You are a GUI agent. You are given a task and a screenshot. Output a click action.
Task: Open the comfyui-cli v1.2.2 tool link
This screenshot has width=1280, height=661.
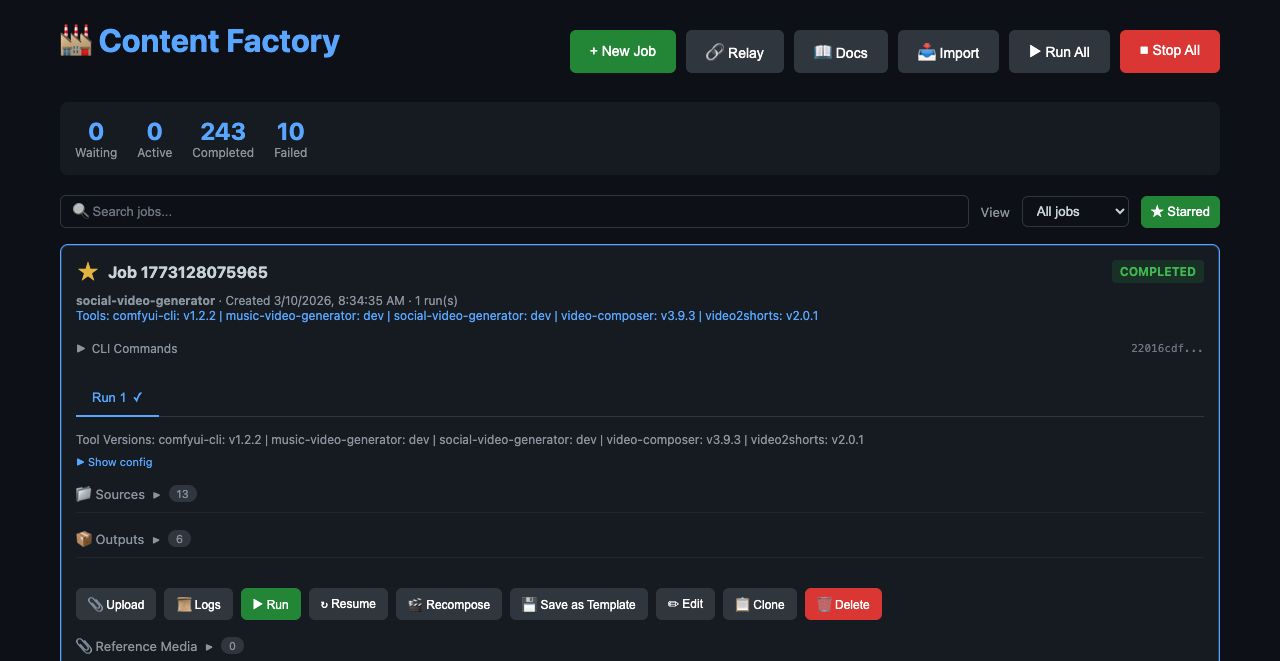pyautogui.click(x=164, y=315)
